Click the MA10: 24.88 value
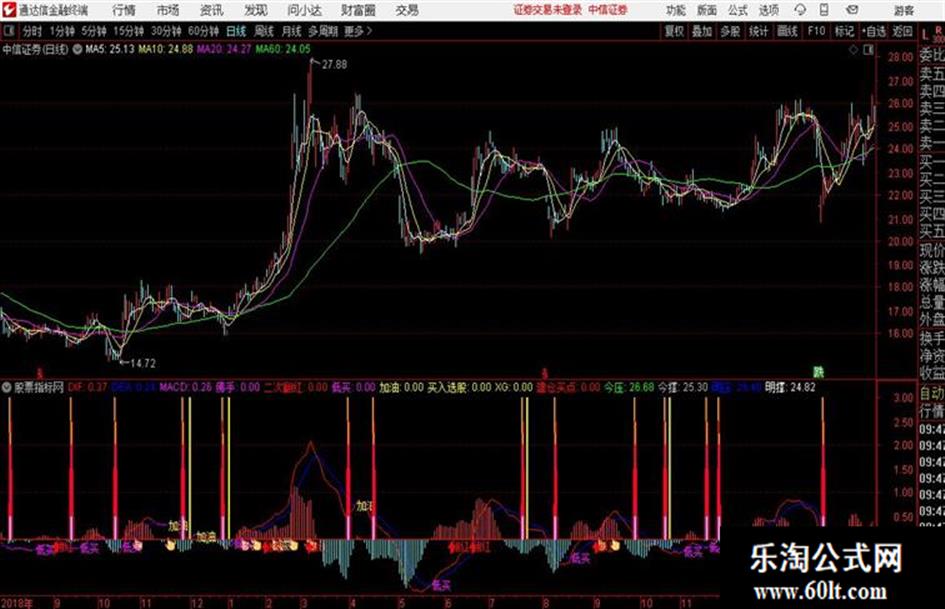 166,49
